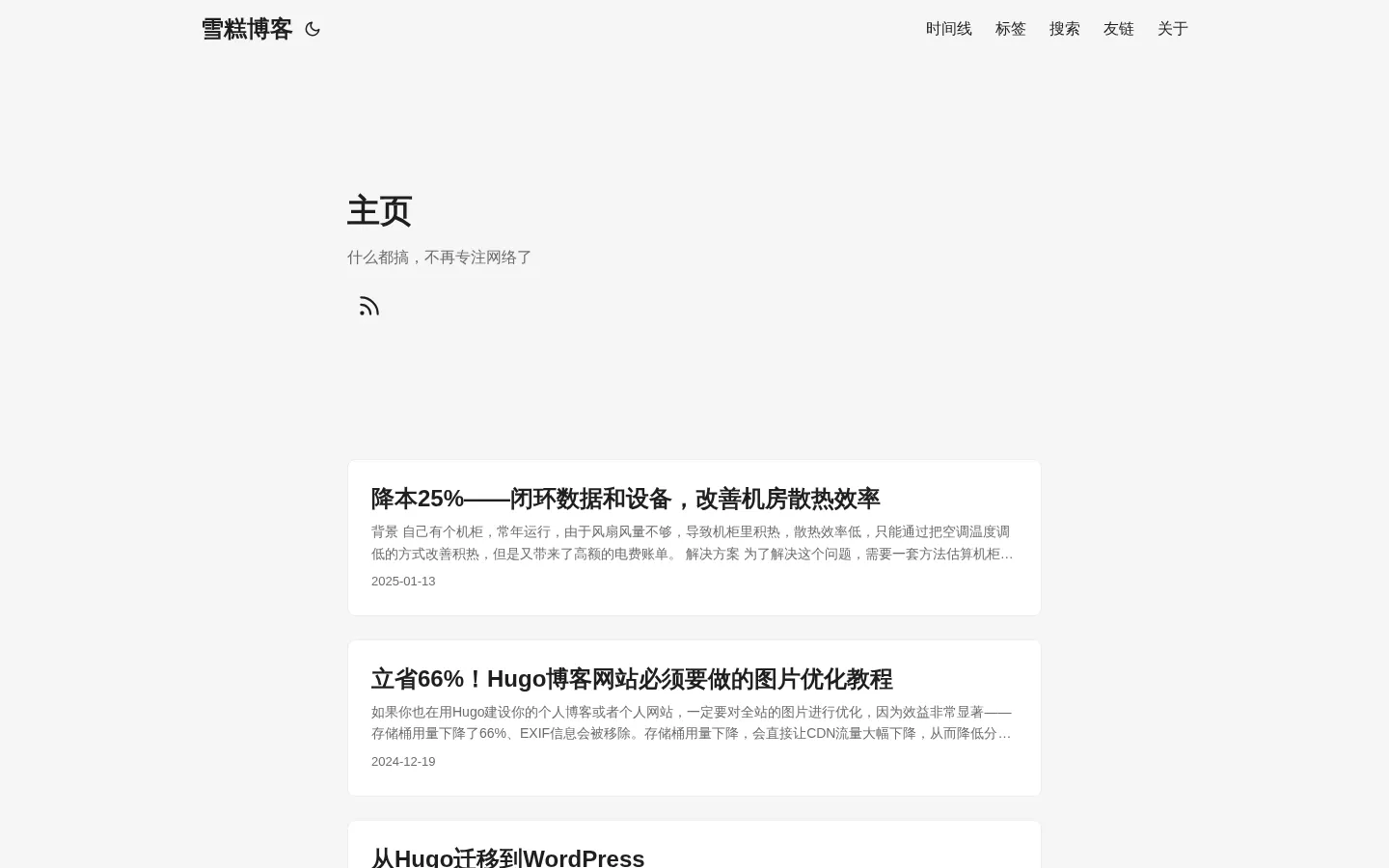Click the summary starting with 背景 自己有个机柜
1389x868 pixels.
tap(693, 543)
